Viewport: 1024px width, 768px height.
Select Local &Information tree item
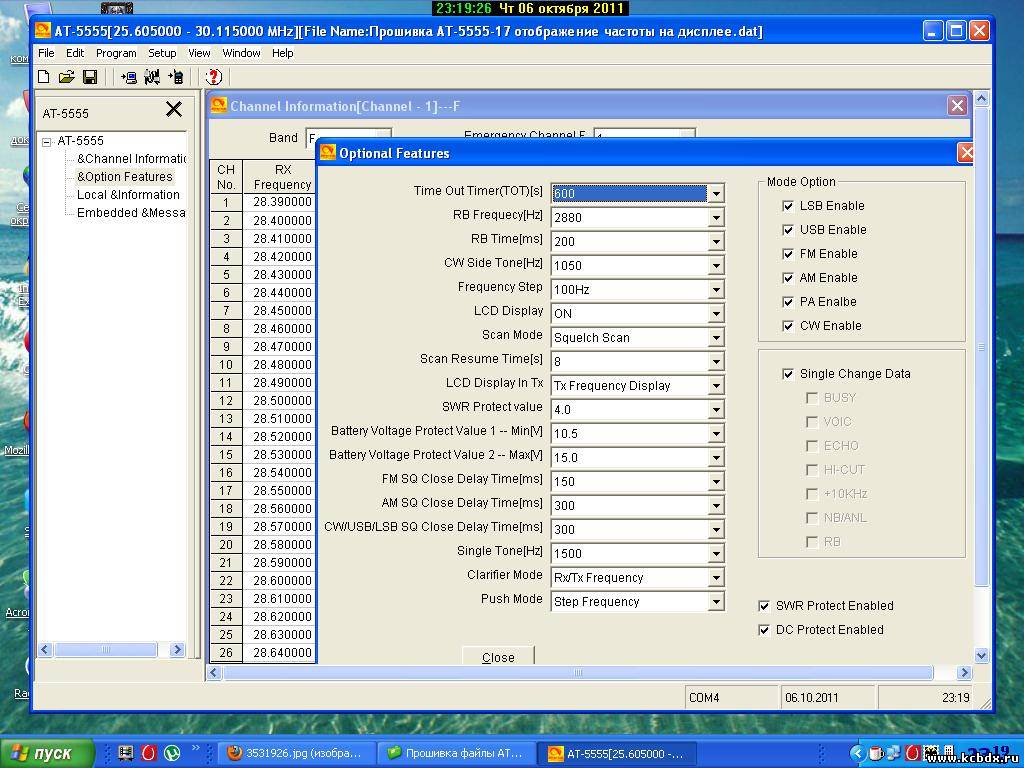pos(128,195)
